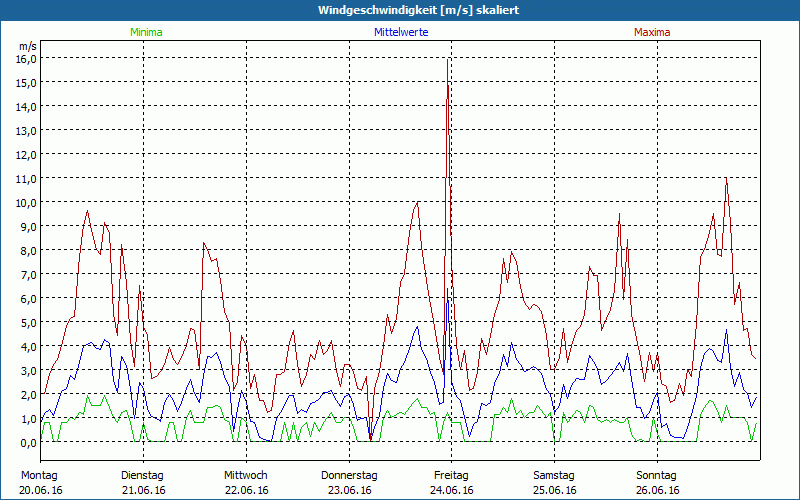This screenshot has width=800, height=500.
Task: Click the date 21.06.16
Action: click(x=143, y=490)
